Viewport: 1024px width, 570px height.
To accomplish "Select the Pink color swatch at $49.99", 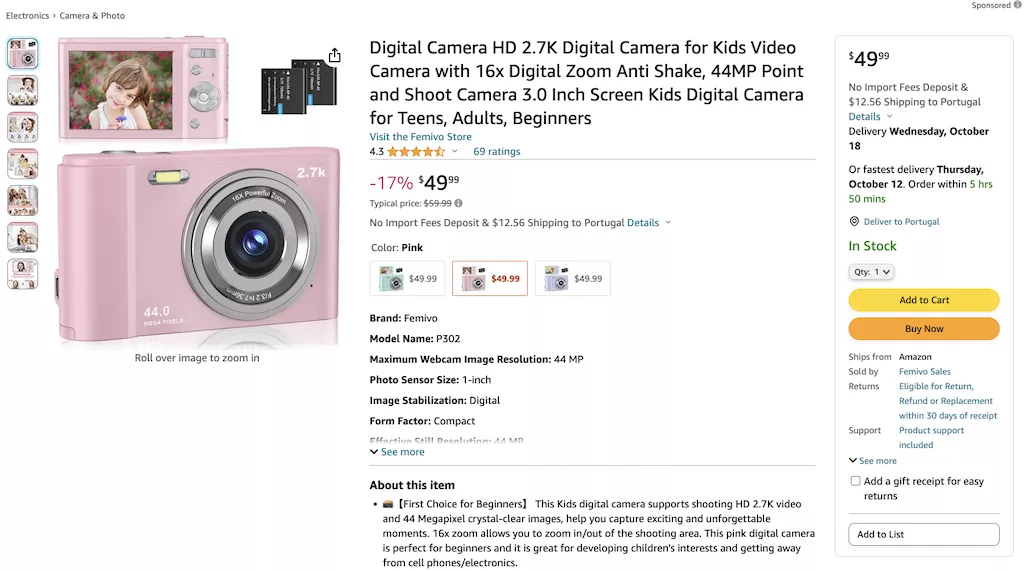I will coord(490,279).
